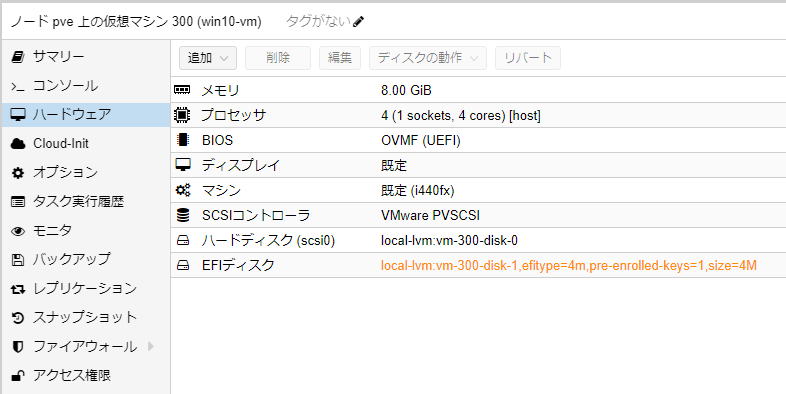Click the リバート (Revert) button
786x394 pixels.
pos(528,58)
